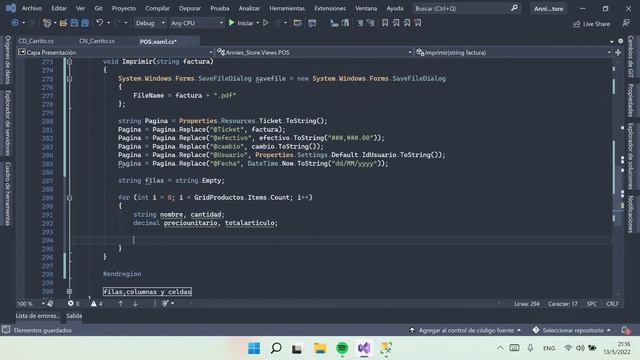The image size is (640, 360).
Task: Click the last bookmark icon in the toolbar
Action: 418,23
